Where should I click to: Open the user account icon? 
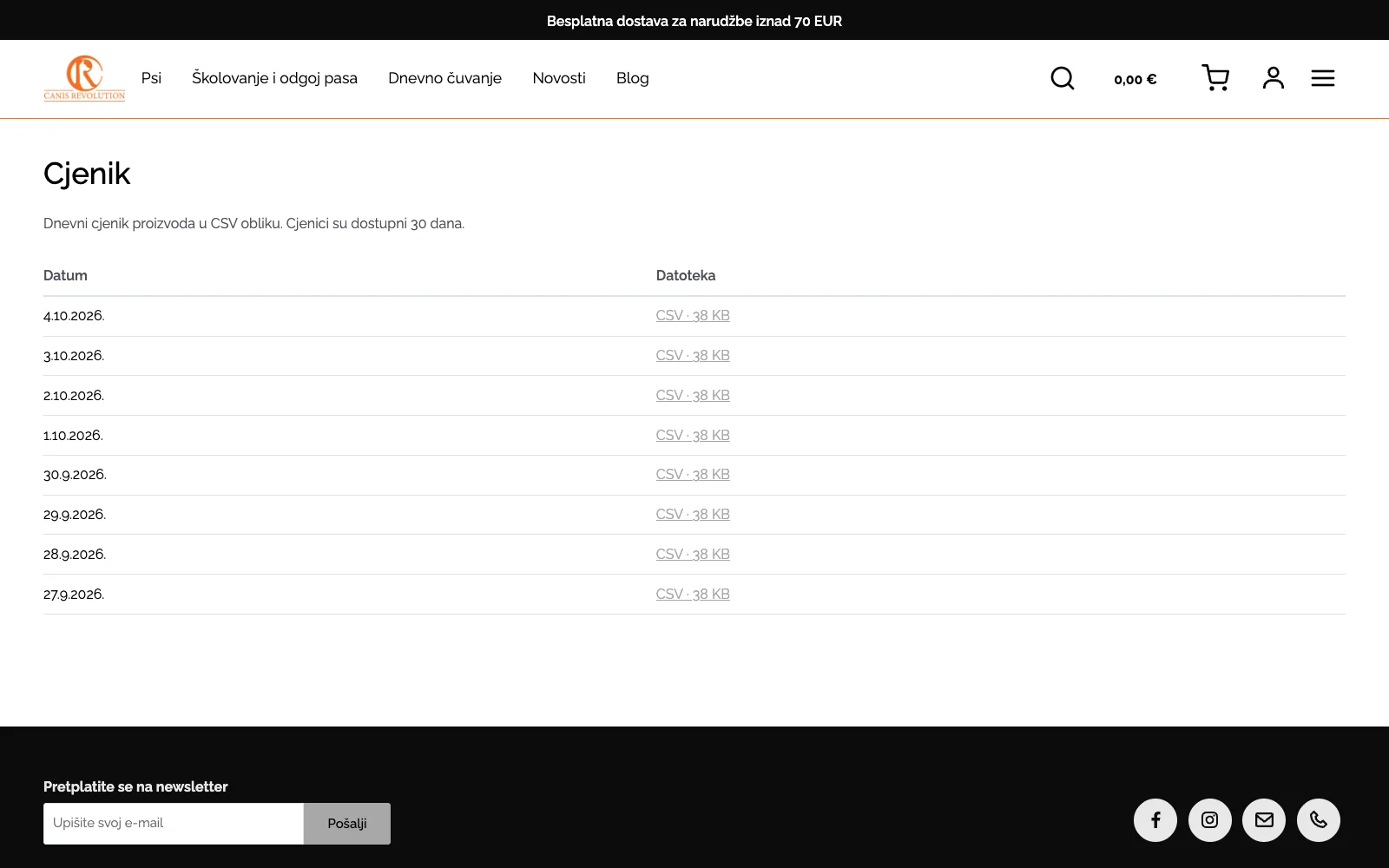[x=1273, y=78]
